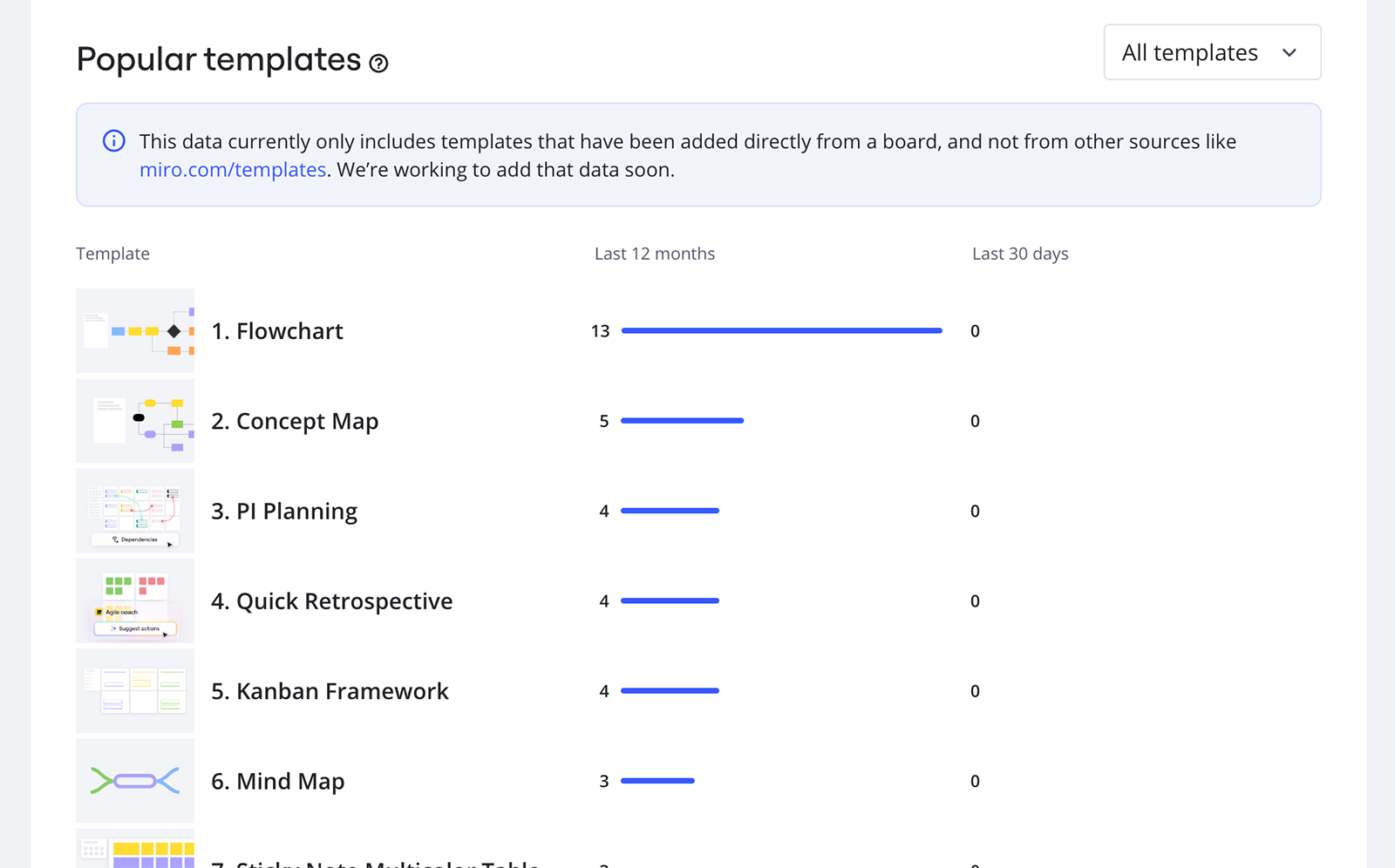The image size is (1395, 868).
Task: Click the Flowchart template thumbnail
Action: pos(135,331)
